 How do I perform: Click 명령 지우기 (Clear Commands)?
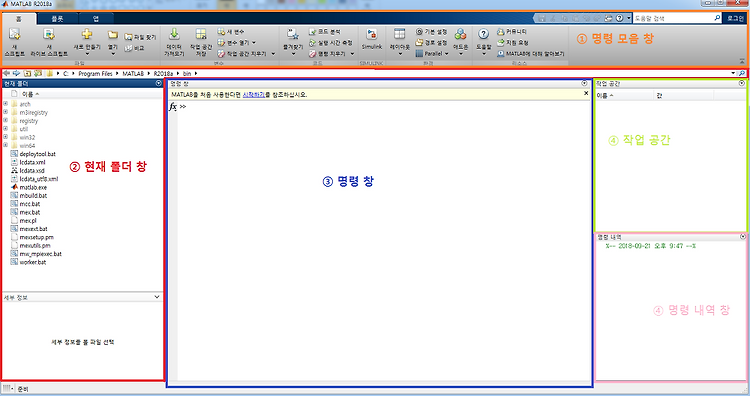coord(331,54)
